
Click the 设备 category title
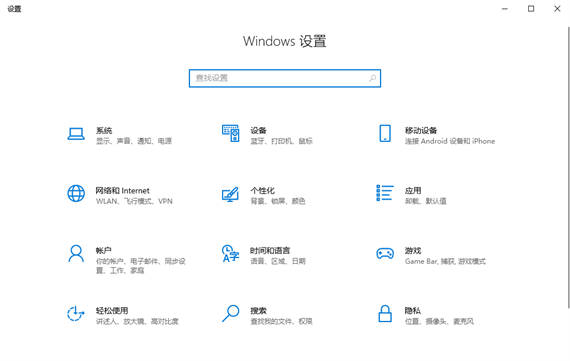pyautogui.click(x=258, y=130)
